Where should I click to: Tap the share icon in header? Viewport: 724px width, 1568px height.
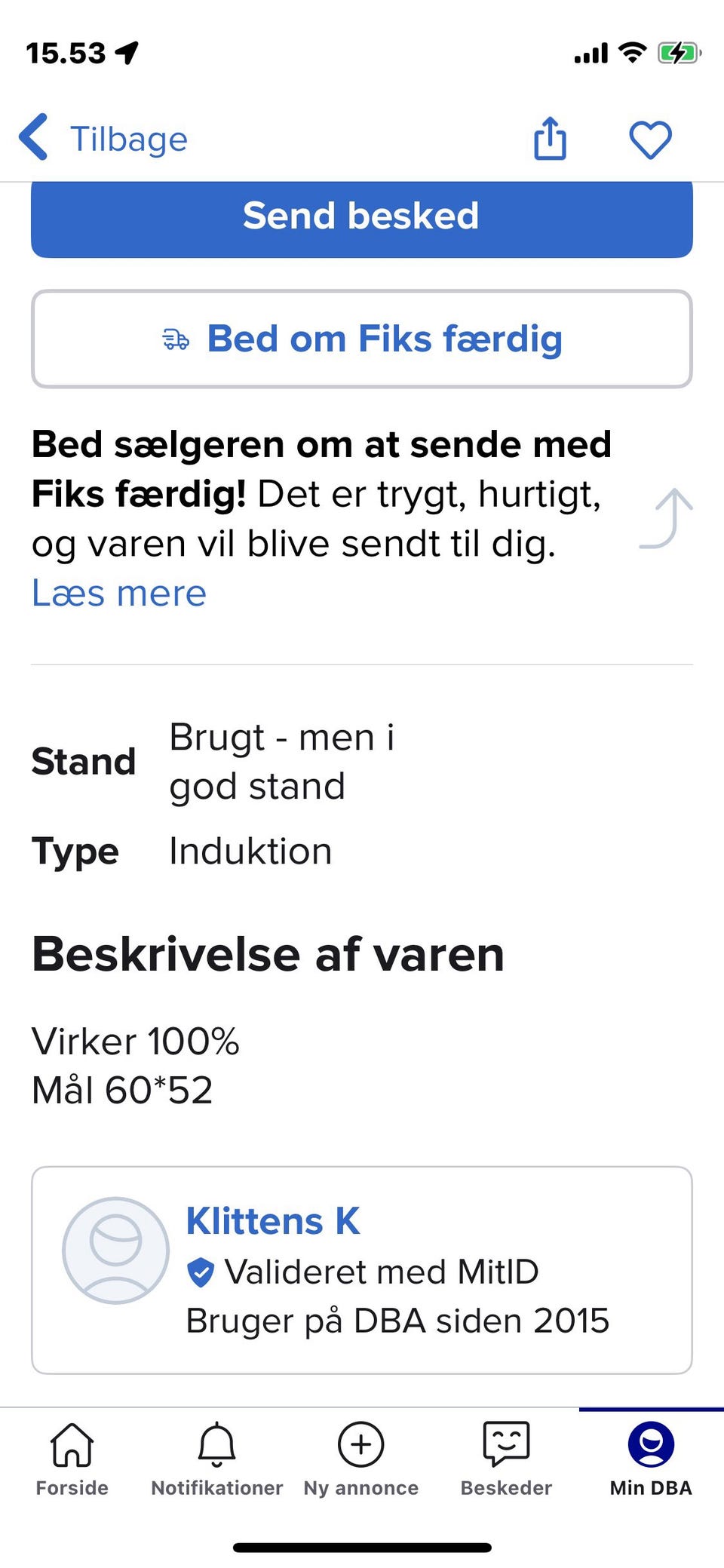pyautogui.click(x=550, y=139)
